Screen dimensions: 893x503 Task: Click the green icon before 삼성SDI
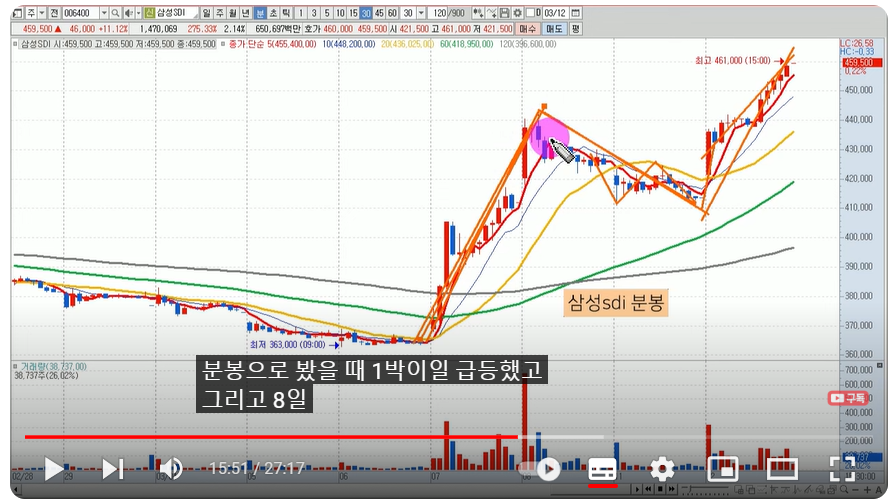coord(150,13)
